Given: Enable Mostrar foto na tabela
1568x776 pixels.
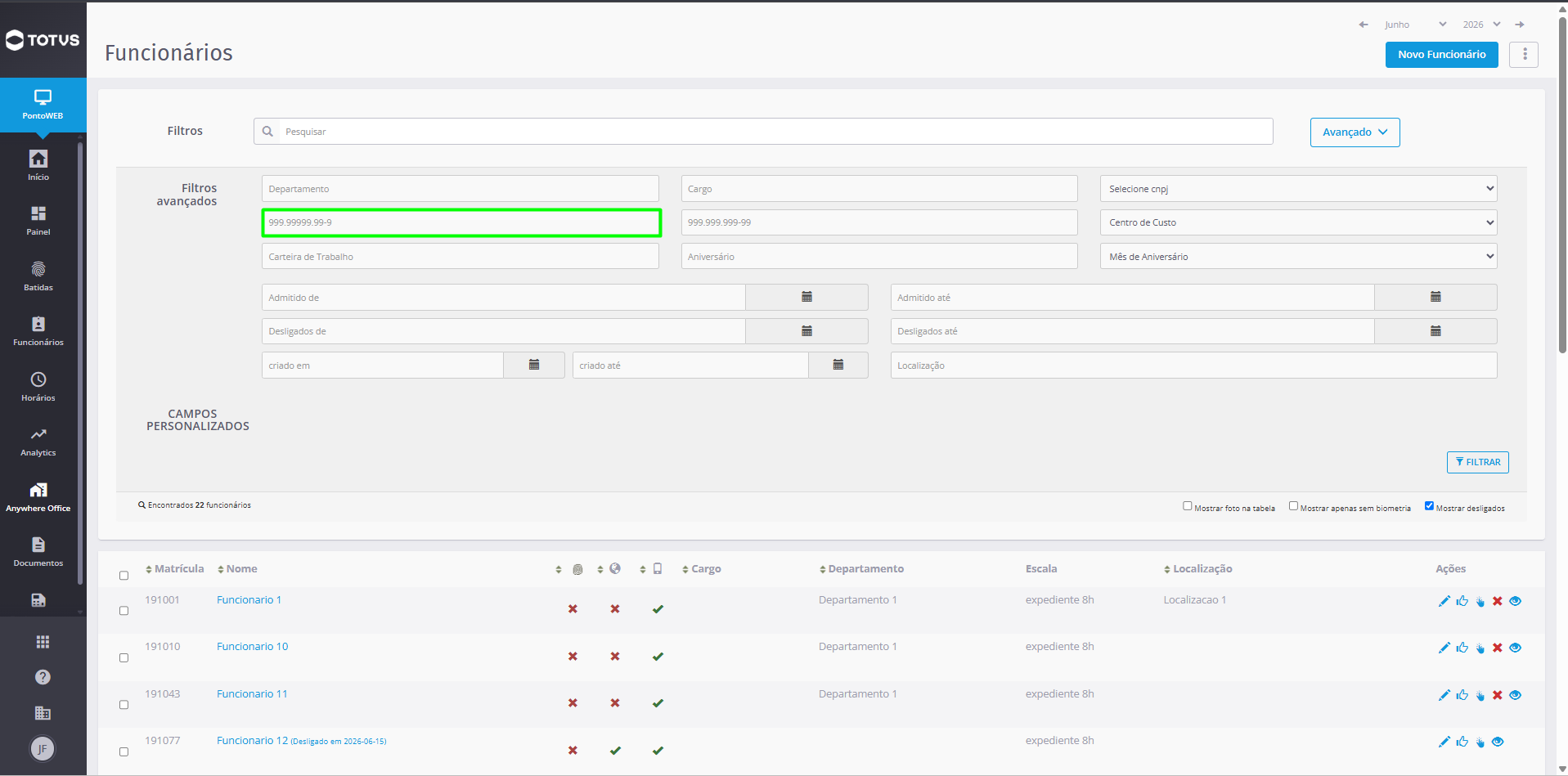Looking at the screenshot, I should click(1188, 506).
